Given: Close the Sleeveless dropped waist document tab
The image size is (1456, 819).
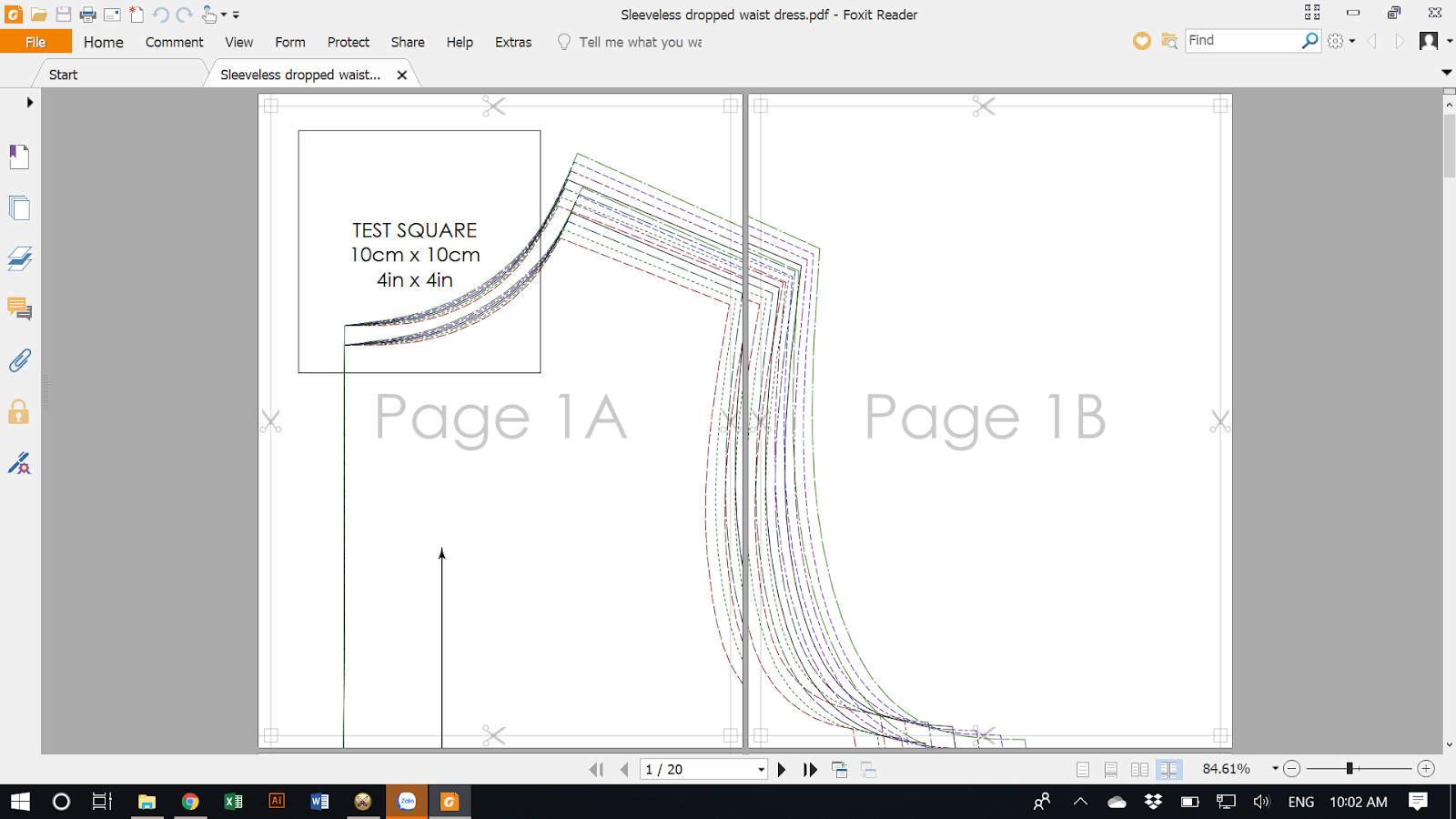Looking at the screenshot, I should coord(401,75).
